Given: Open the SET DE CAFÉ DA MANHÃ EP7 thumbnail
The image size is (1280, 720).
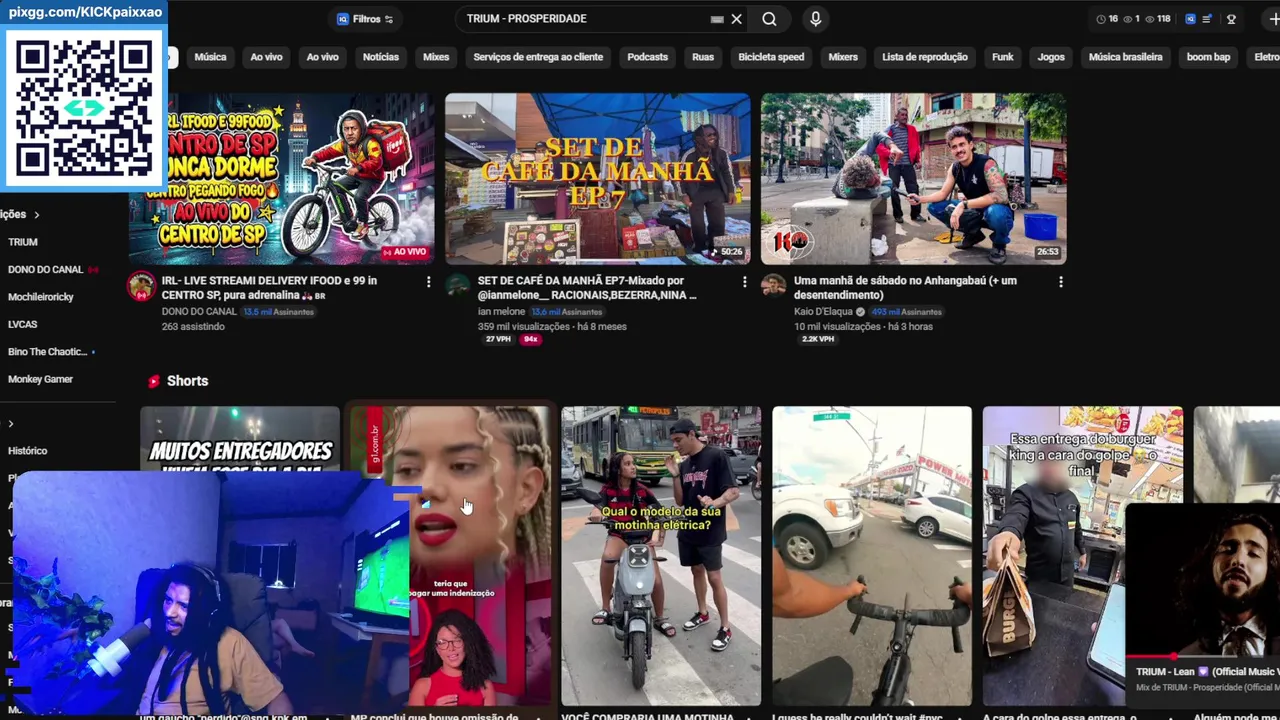Looking at the screenshot, I should coord(598,179).
